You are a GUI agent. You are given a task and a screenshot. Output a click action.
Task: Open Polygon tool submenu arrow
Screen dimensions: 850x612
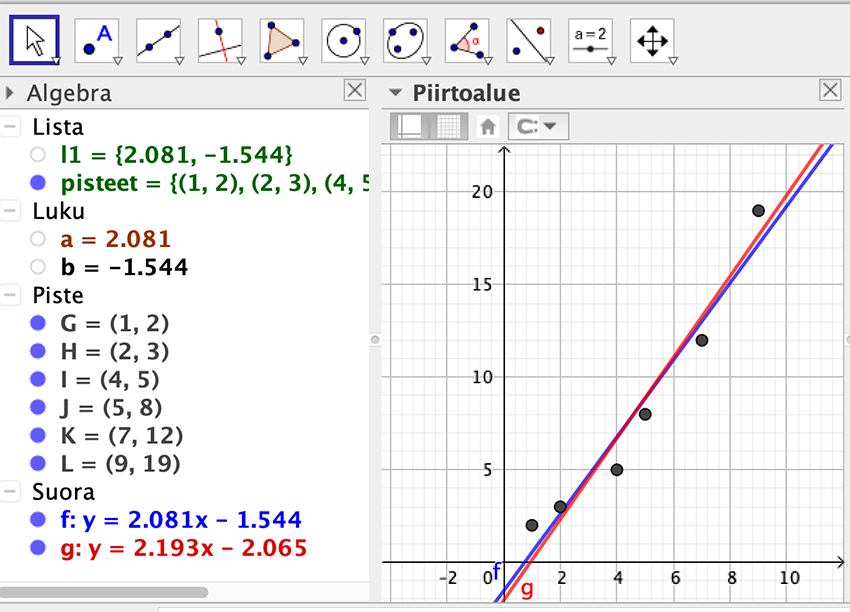pyautogui.click(x=303, y=61)
